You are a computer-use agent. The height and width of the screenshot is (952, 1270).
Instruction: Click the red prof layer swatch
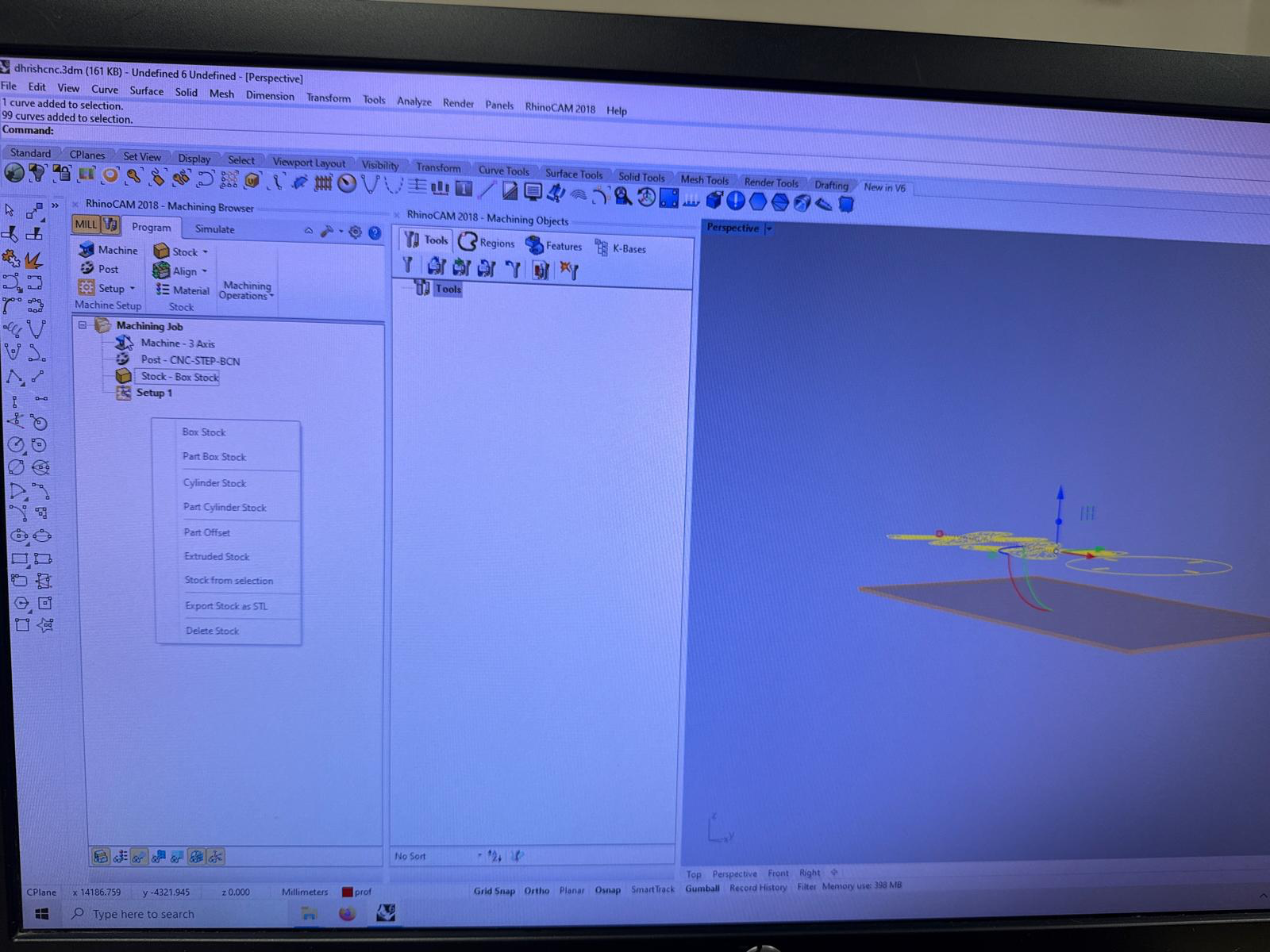point(347,892)
